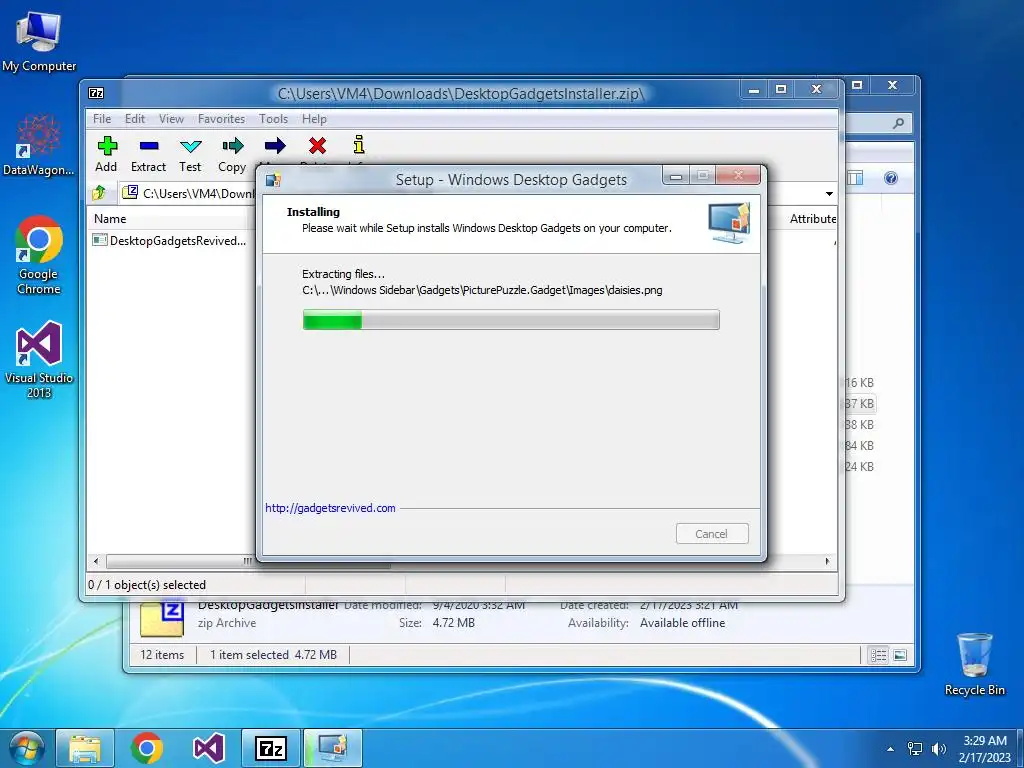
Task: Click the installation progress bar
Action: click(x=511, y=320)
